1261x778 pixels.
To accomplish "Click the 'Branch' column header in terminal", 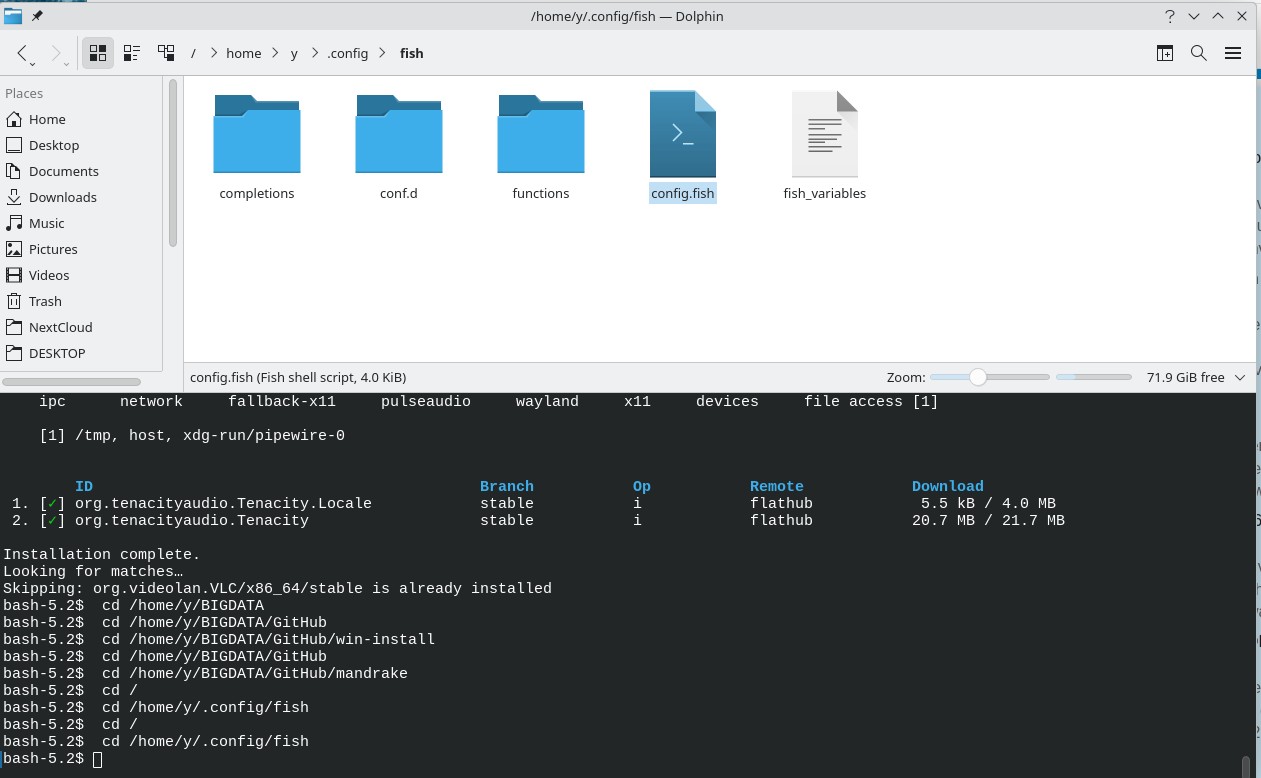I will pos(507,486).
